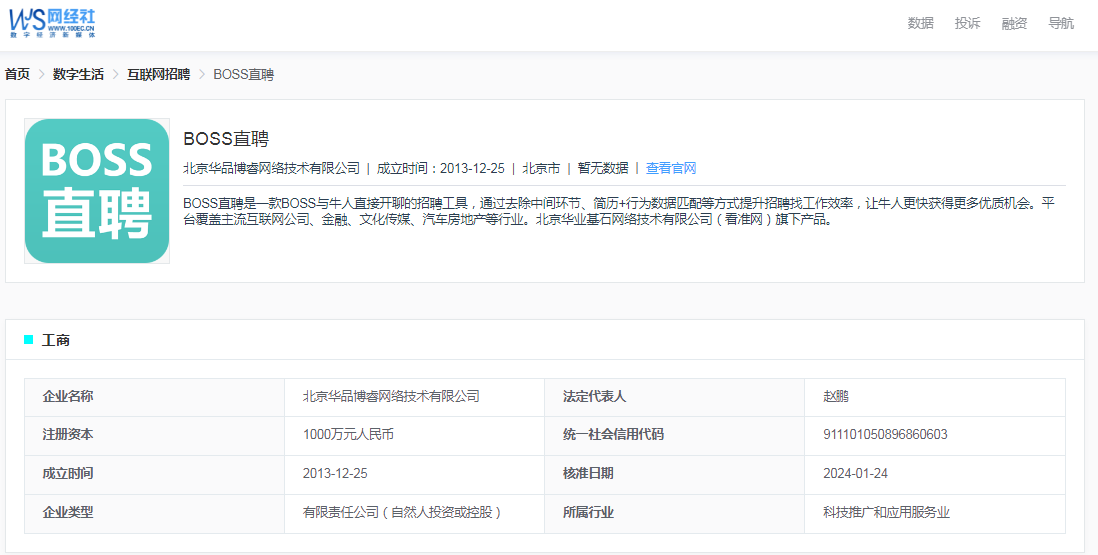Open the 投诉 navigation menu
The image size is (1098, 555).
tap(967, 23)
